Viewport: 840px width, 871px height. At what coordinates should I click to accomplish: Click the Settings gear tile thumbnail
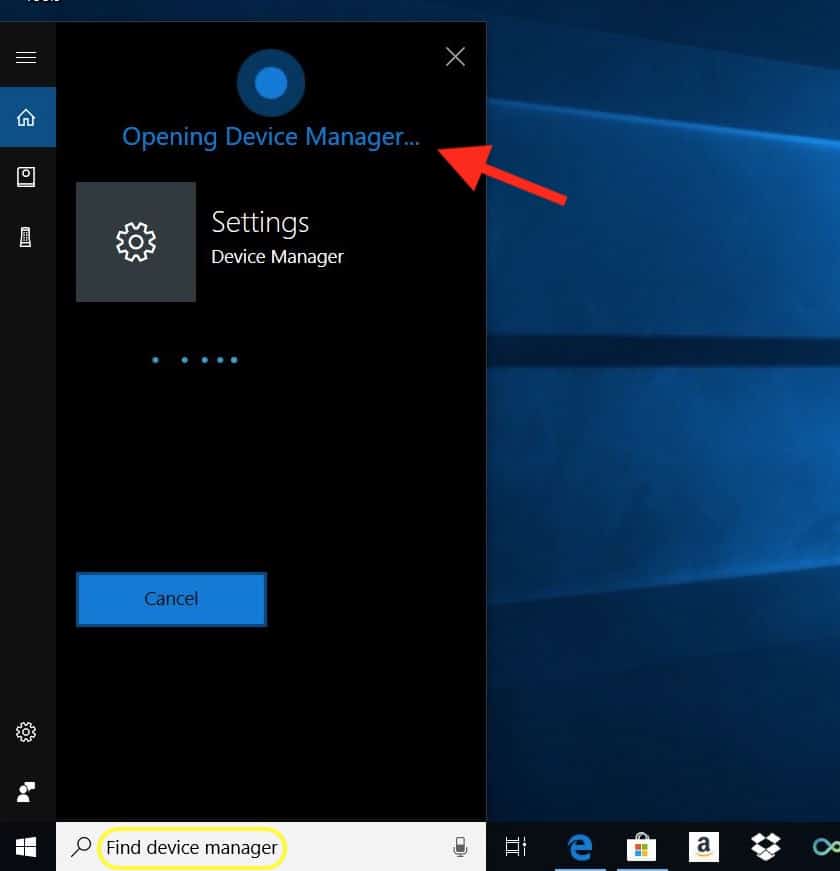[x=136, y=241]
